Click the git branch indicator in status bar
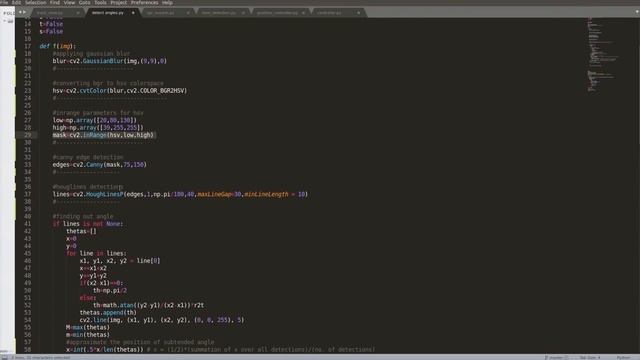The height and width of the screenshot is (360, 640). click(x=556, y=357)
